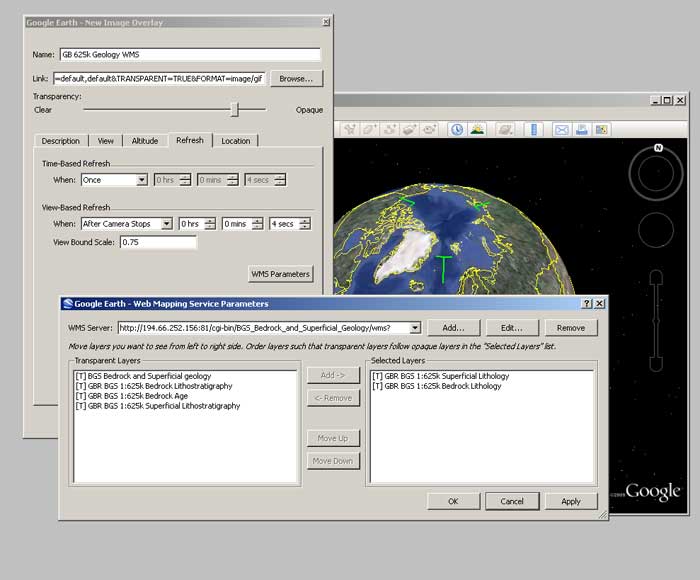Select GBR BGS 1:625k Superficial Lithostratigraphy layer
Screen dimensions: 700x580
click(x=158, y=406)
